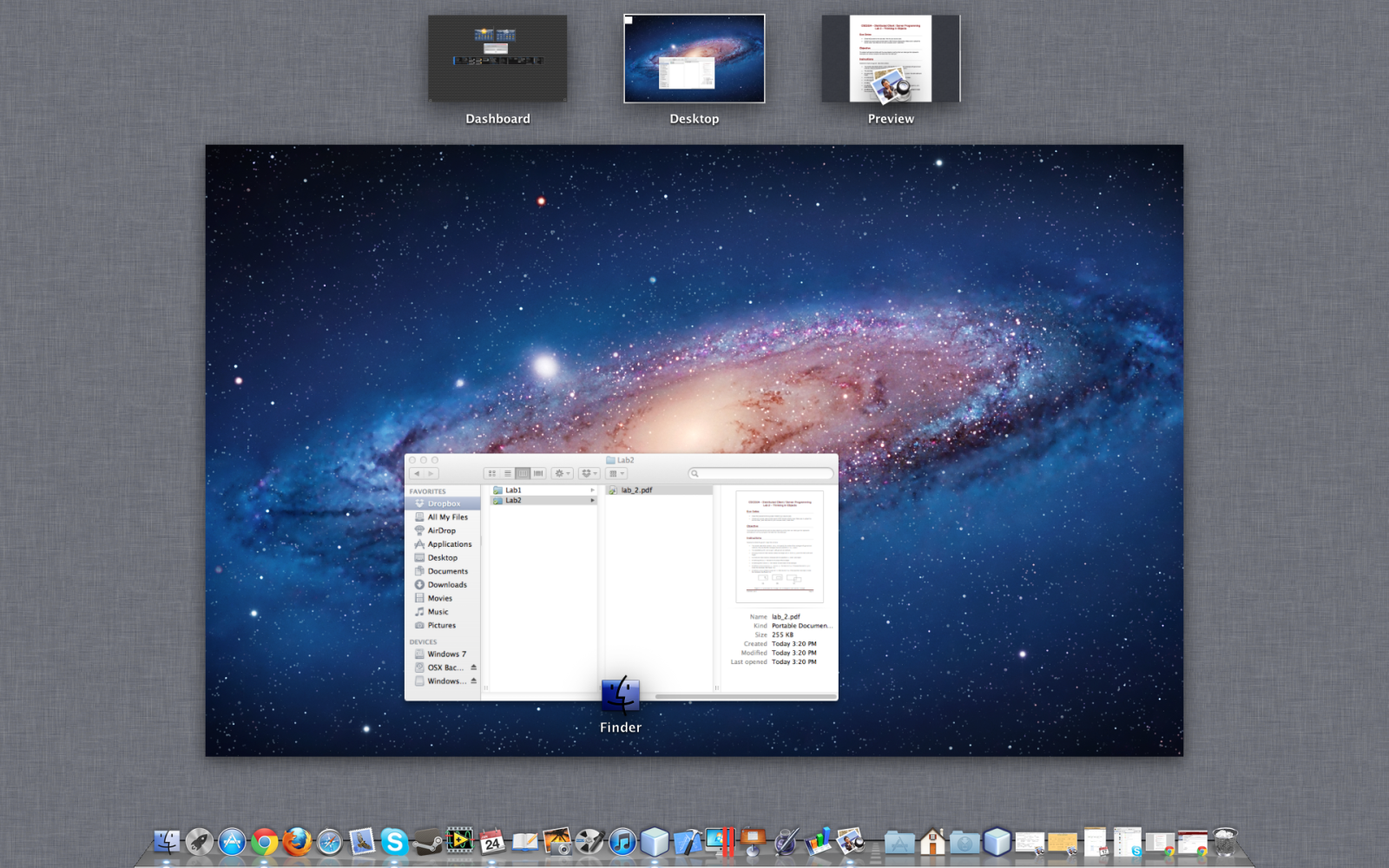Image resolution: width=1389 pixels, height=868 pixels.
Task: Open the Finder gear action menu
Action: pos(563,473)
